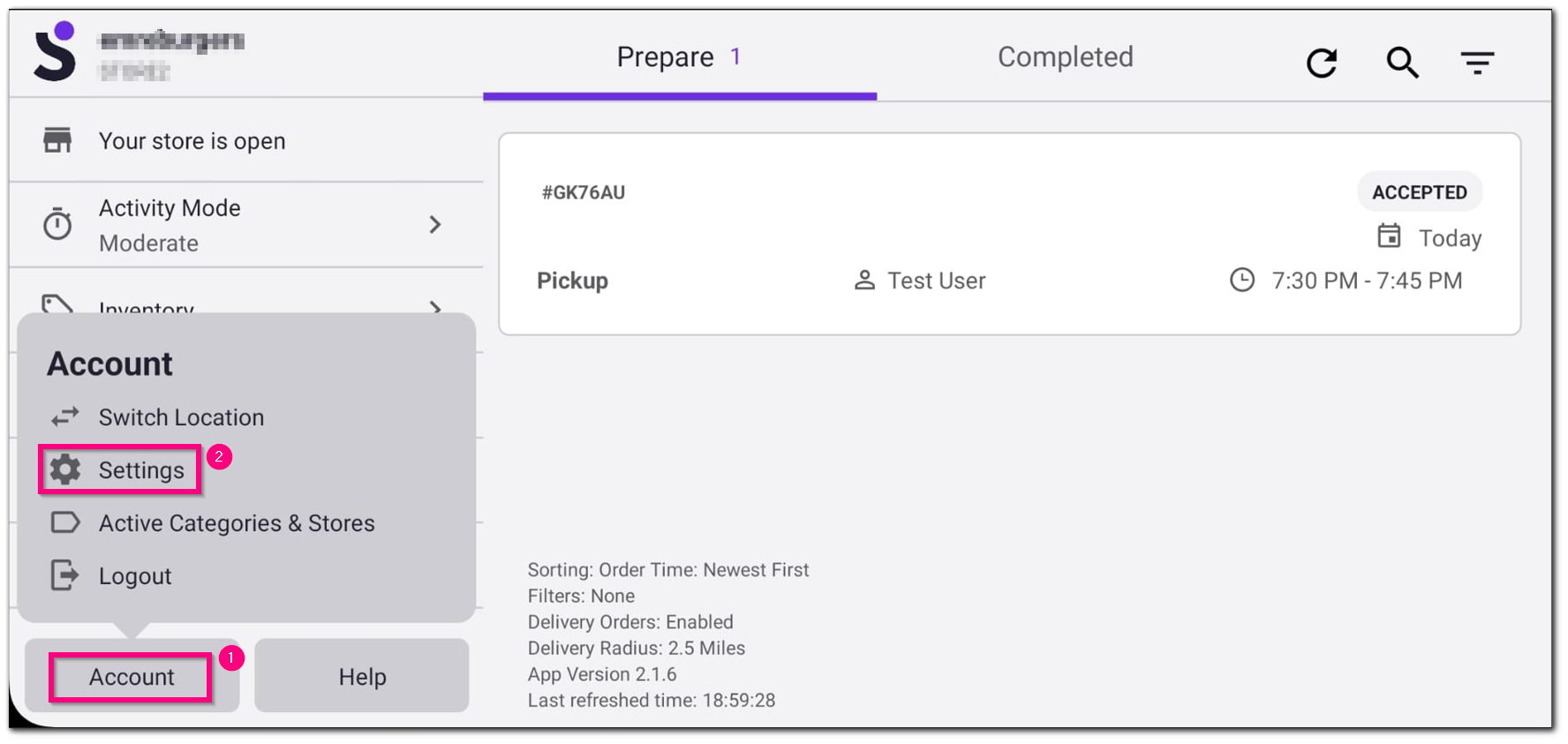Open the search function
This screenshot has height=744, width=1568.
pos(1402,63)
